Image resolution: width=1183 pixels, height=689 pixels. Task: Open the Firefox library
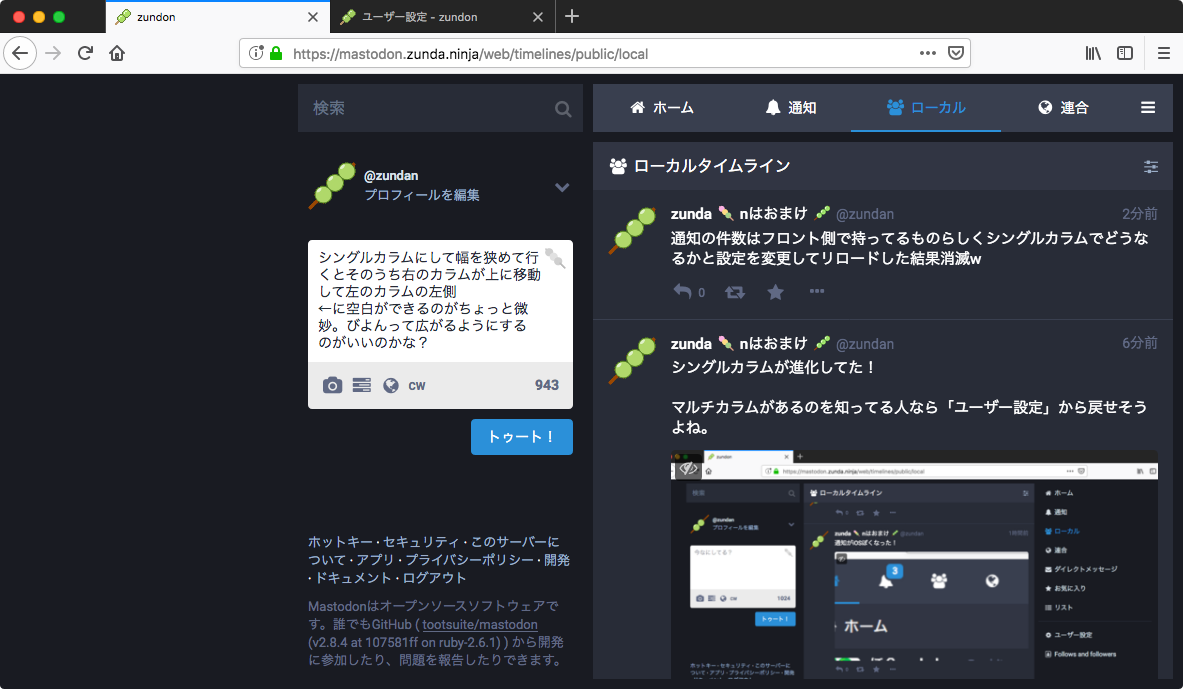pyautogui.click(x=1093, y=53)
